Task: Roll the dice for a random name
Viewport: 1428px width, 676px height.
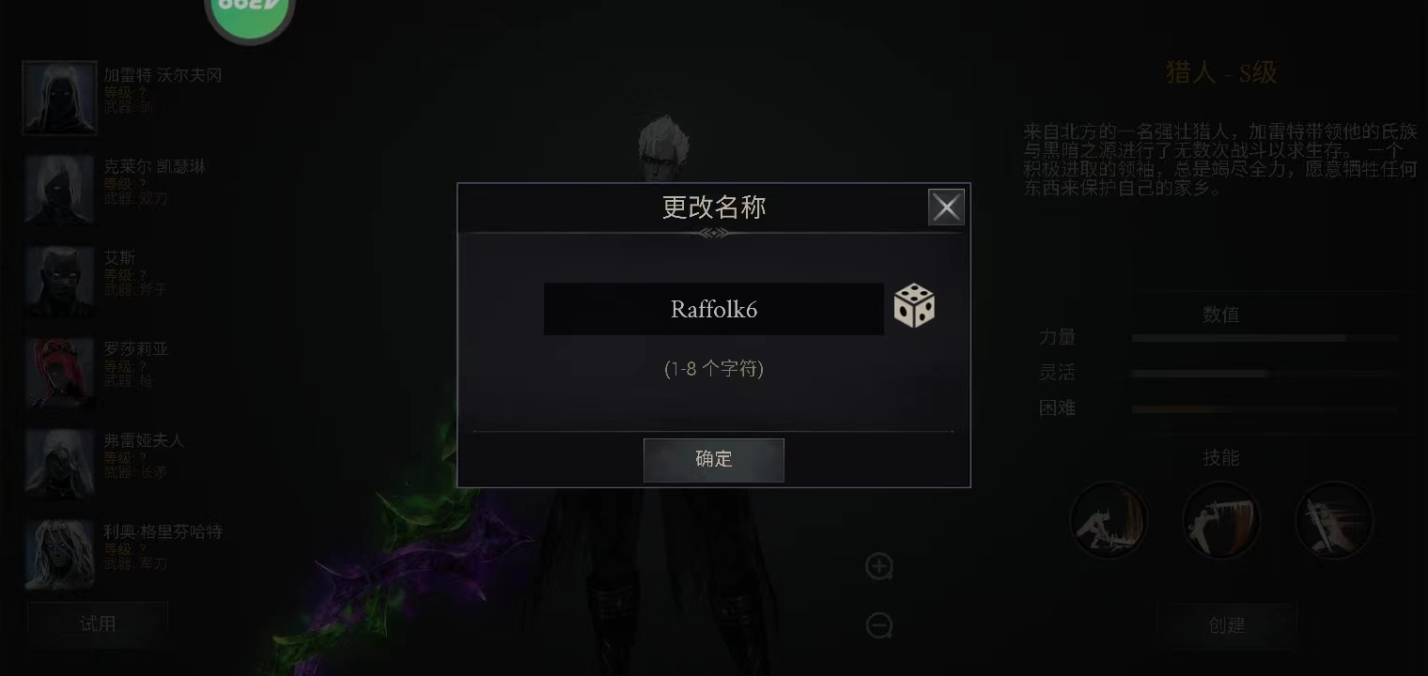Action: click(914, 306)
